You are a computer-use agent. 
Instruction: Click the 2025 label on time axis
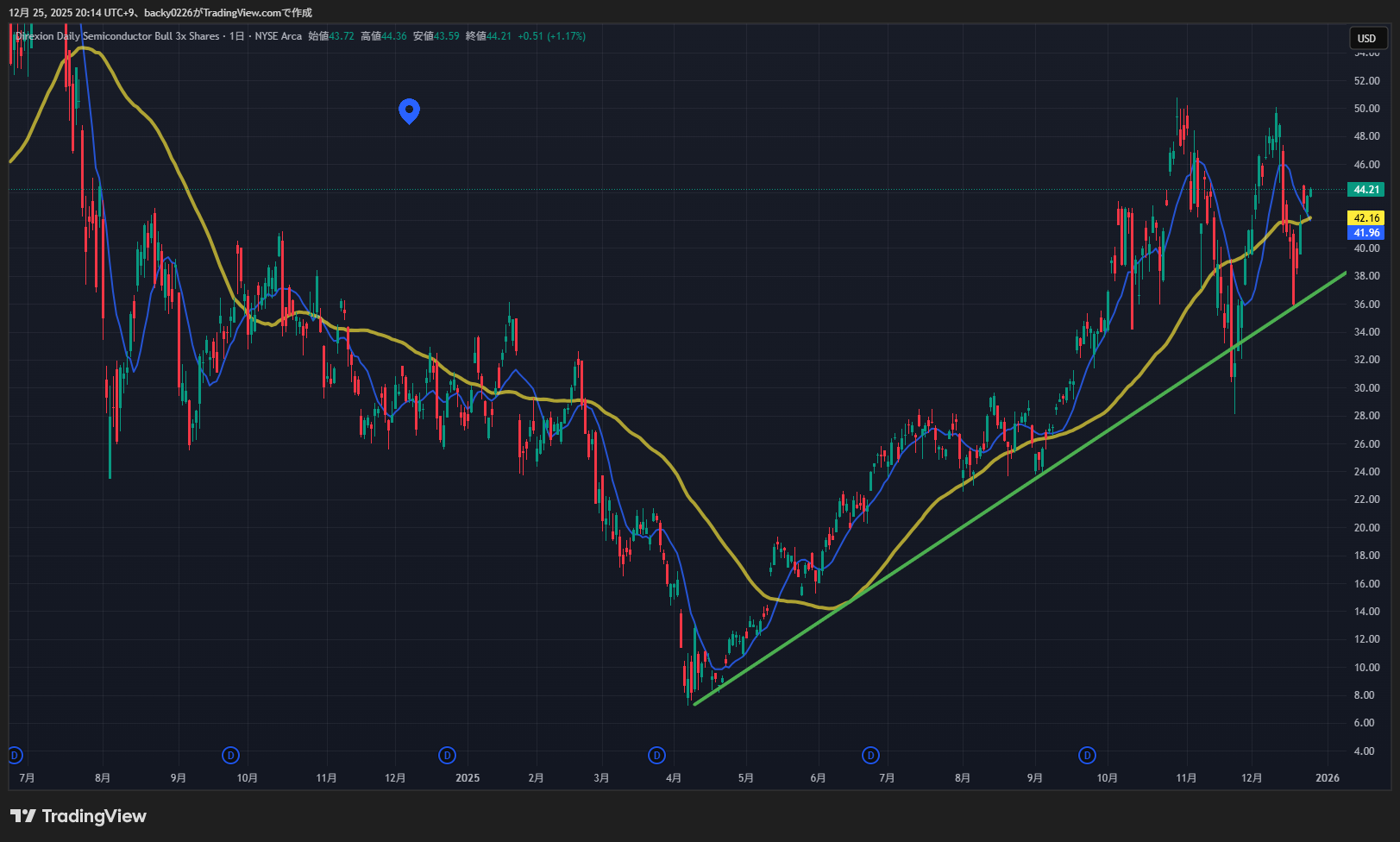[x=467, y=778]
